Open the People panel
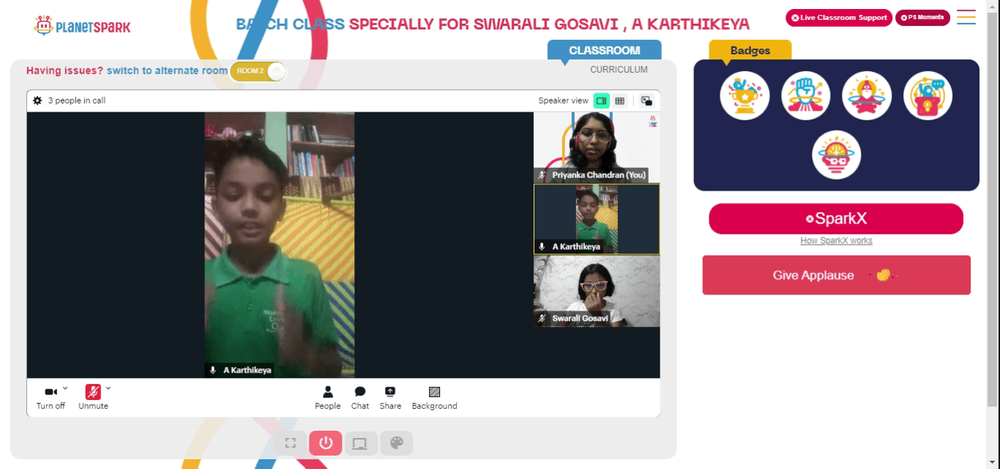The width and height of the screenshot is (1000, 469). pyautogui.click(x=327, y=398)
